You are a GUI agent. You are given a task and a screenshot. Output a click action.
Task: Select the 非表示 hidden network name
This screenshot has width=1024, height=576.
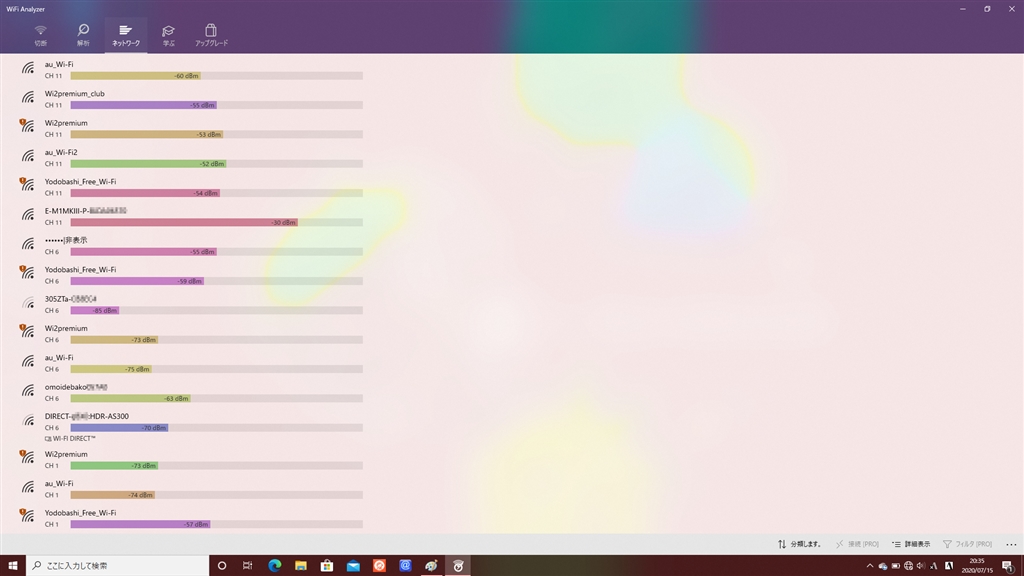(x=66, y=240)
